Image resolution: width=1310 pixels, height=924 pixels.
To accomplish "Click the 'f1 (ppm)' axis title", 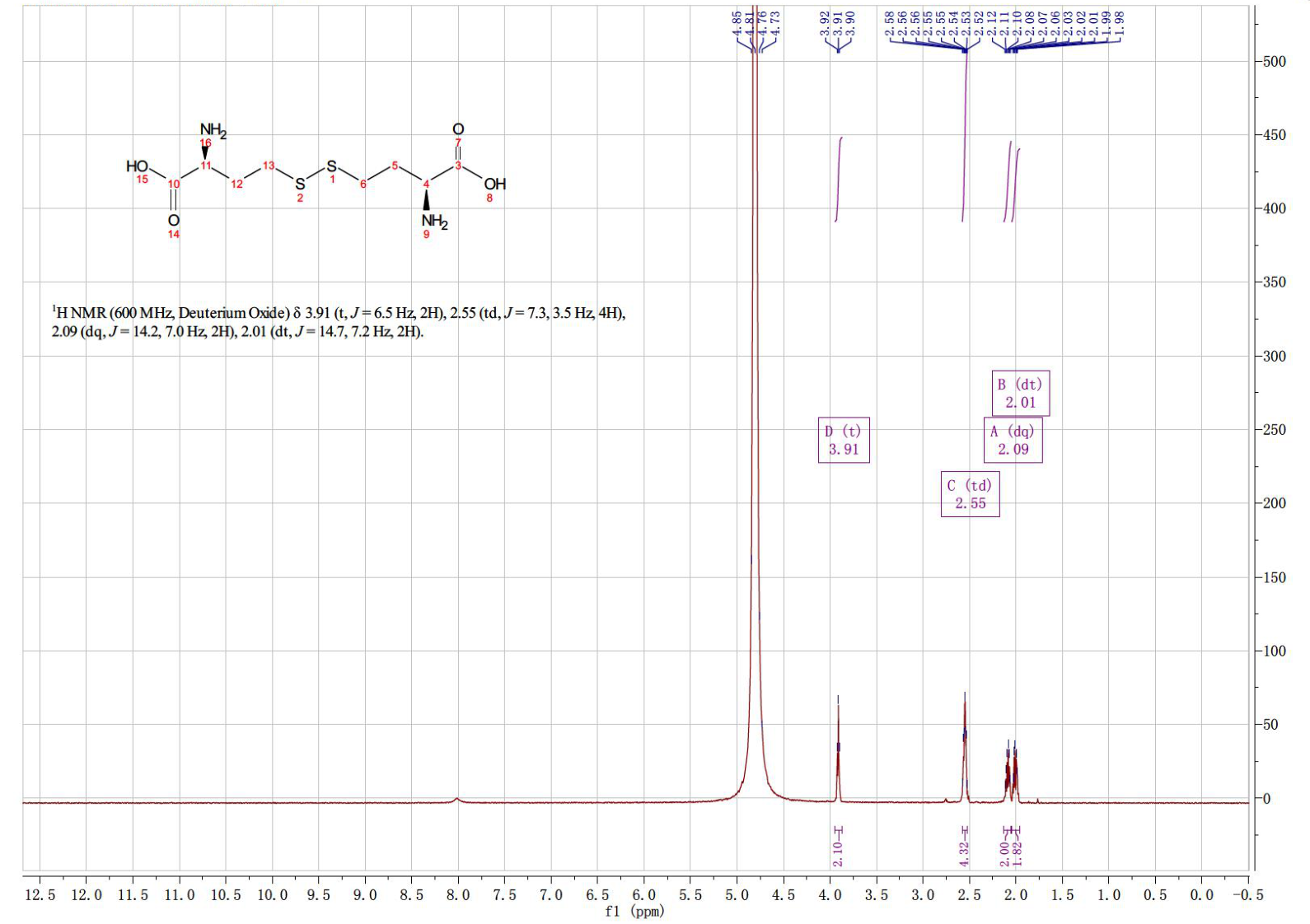I will [x=634, y=911].
